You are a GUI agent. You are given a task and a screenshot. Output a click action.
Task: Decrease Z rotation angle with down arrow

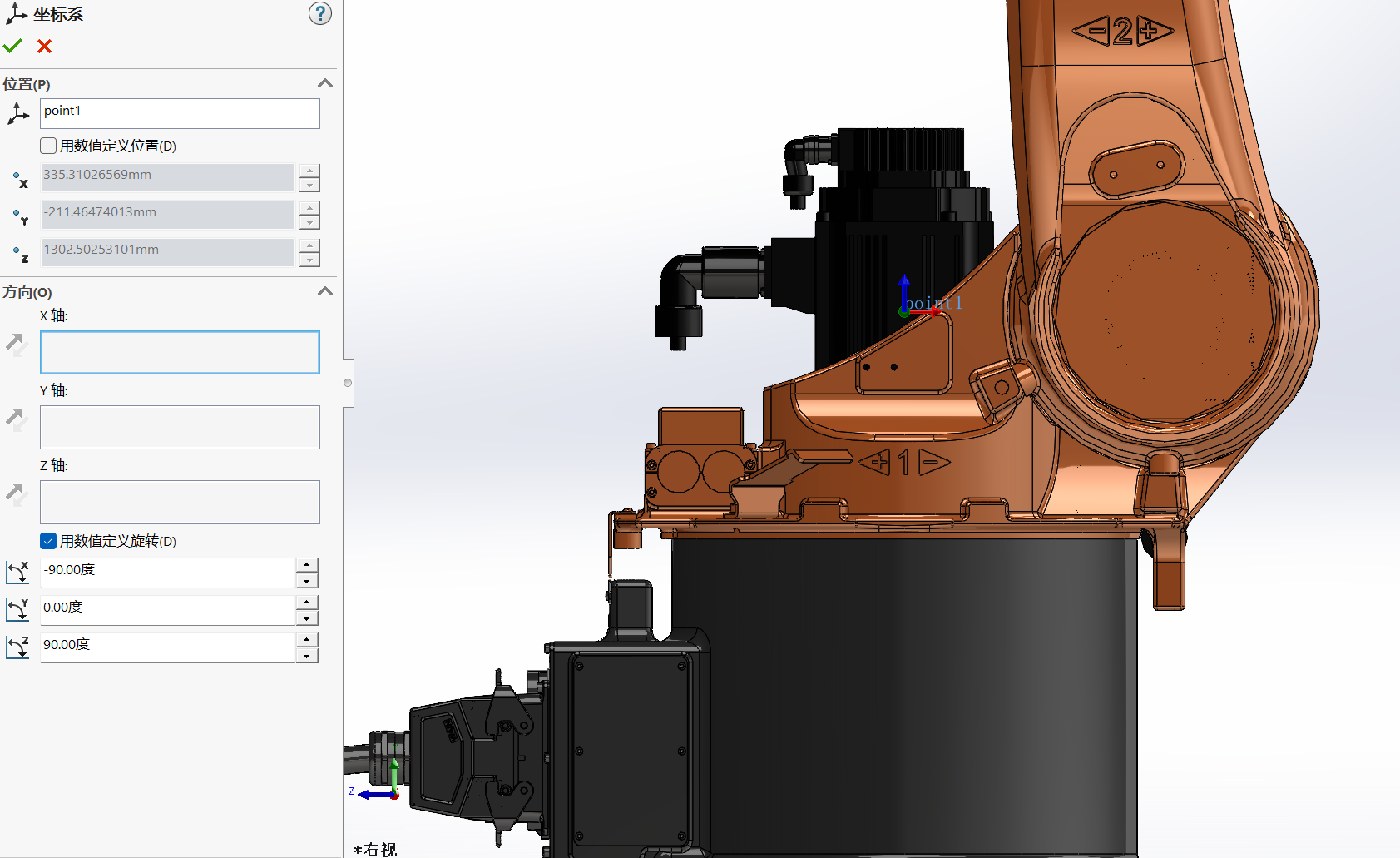(x=307, y=656)
